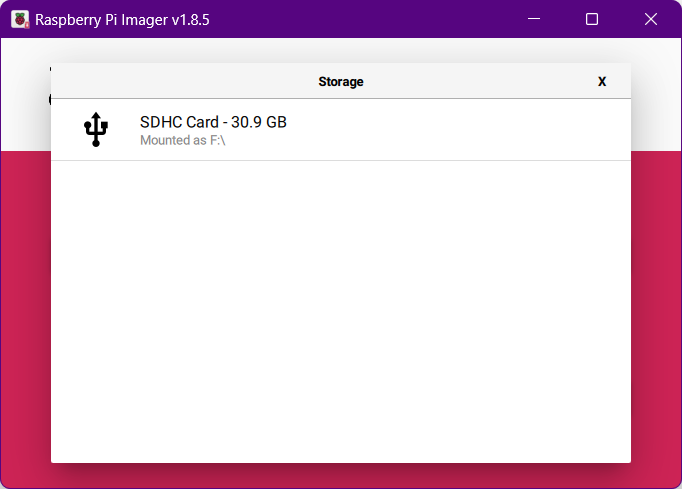Click the Storage dialog heading
682x489 pixels.
coord(341,81)
